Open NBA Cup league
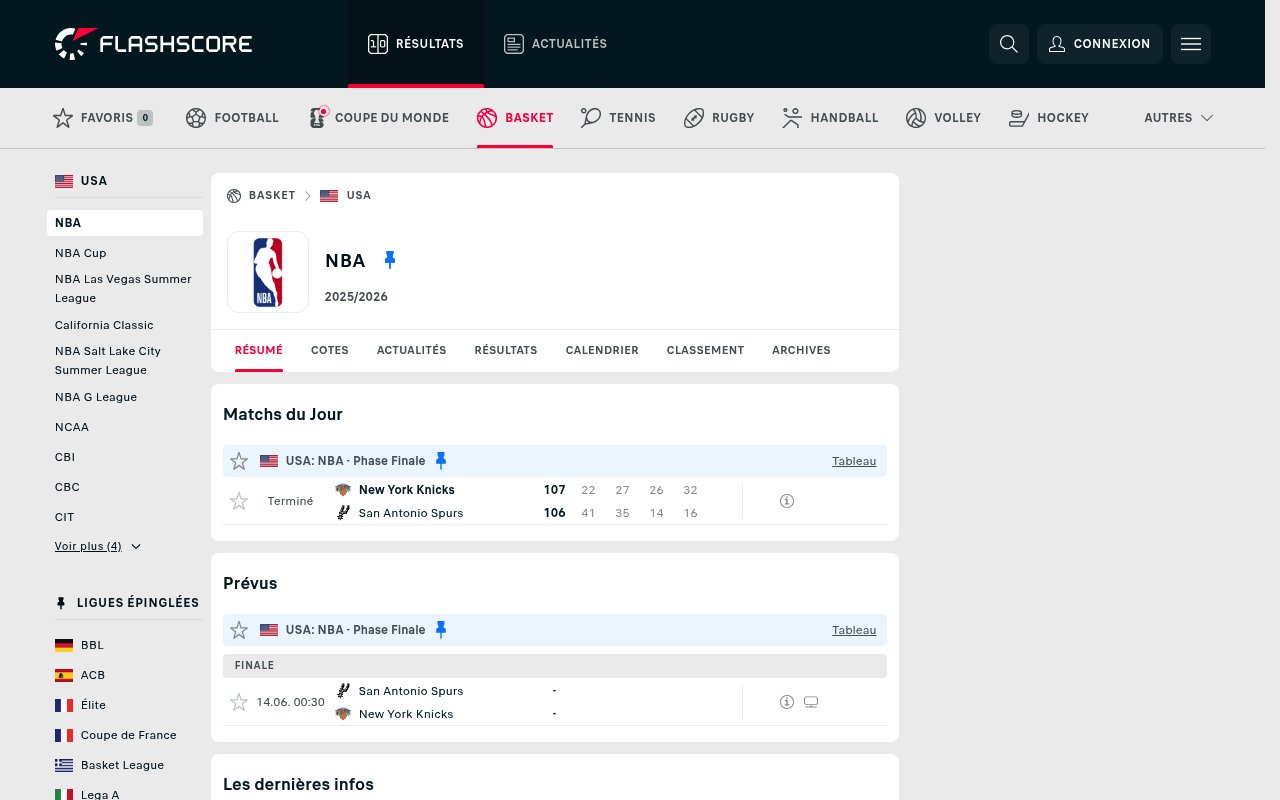 click(81, 253)
